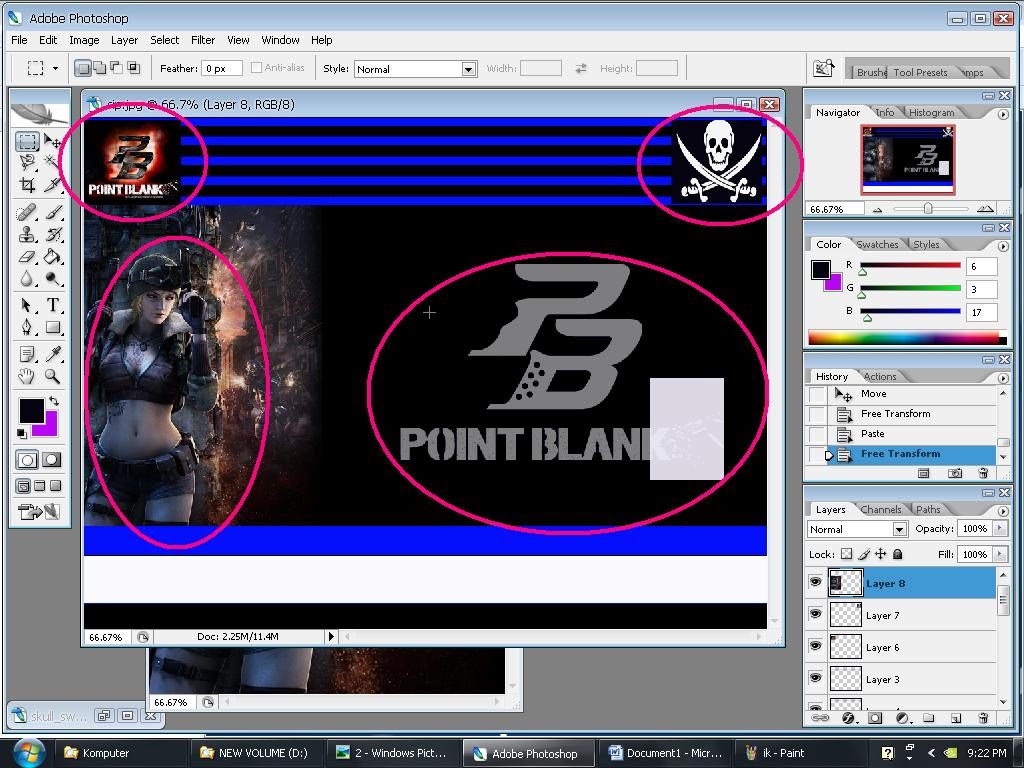1024x768 pixels.
Task: Select the Crop tool
Action: (27, 184)
